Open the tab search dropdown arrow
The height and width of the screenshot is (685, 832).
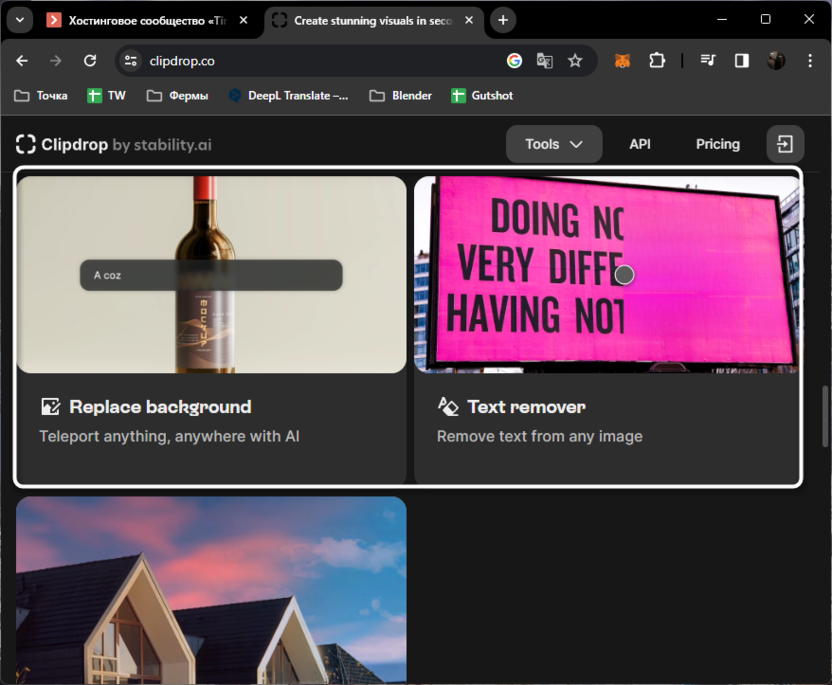[x=19, y=20]
